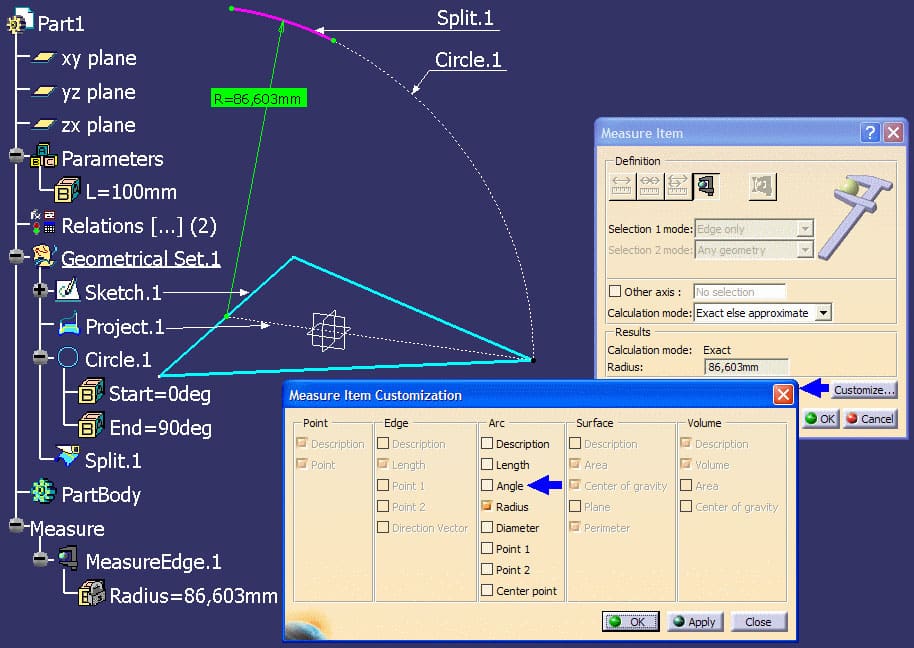The image size is (914, 648).
Task: Select the Split.1 tree entry text
Action: 113,460
